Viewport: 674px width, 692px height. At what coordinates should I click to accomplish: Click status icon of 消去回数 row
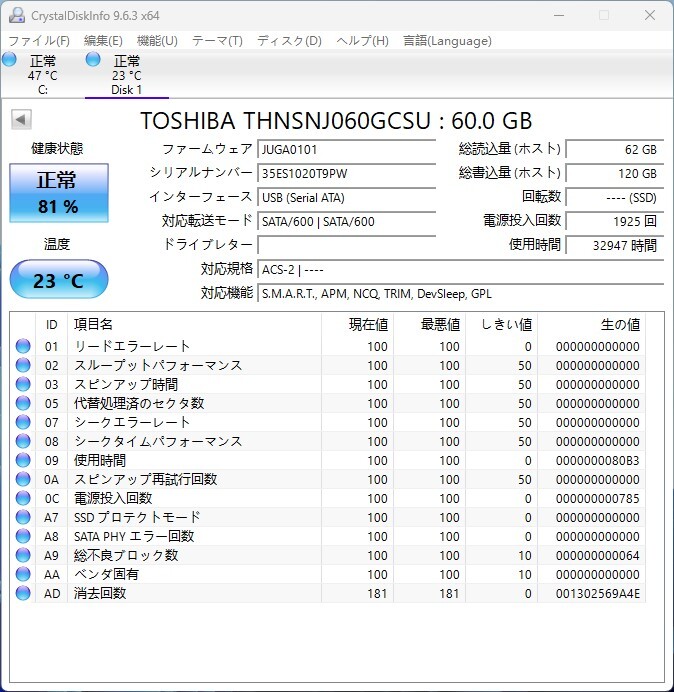(23, 594)
